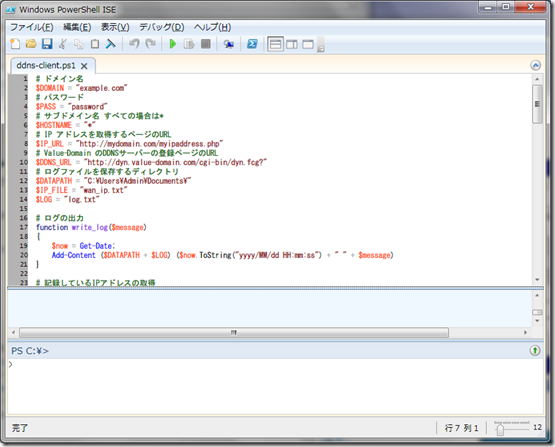This screenshot has width=555, height=447.
Task: Maximize script pane layout icon
Action: click(x=308, y=44)
